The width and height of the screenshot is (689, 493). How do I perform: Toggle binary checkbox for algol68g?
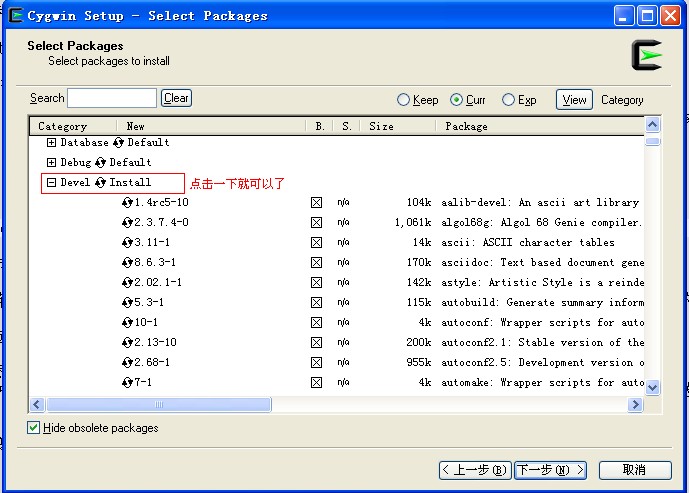(316, 222)
